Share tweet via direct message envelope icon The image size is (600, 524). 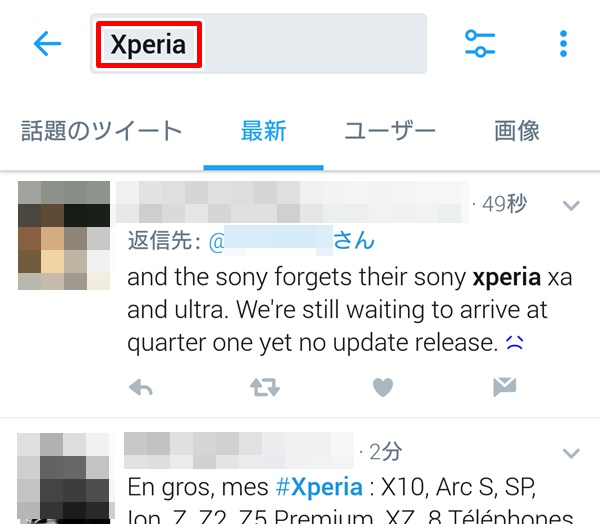click(505, 387)
